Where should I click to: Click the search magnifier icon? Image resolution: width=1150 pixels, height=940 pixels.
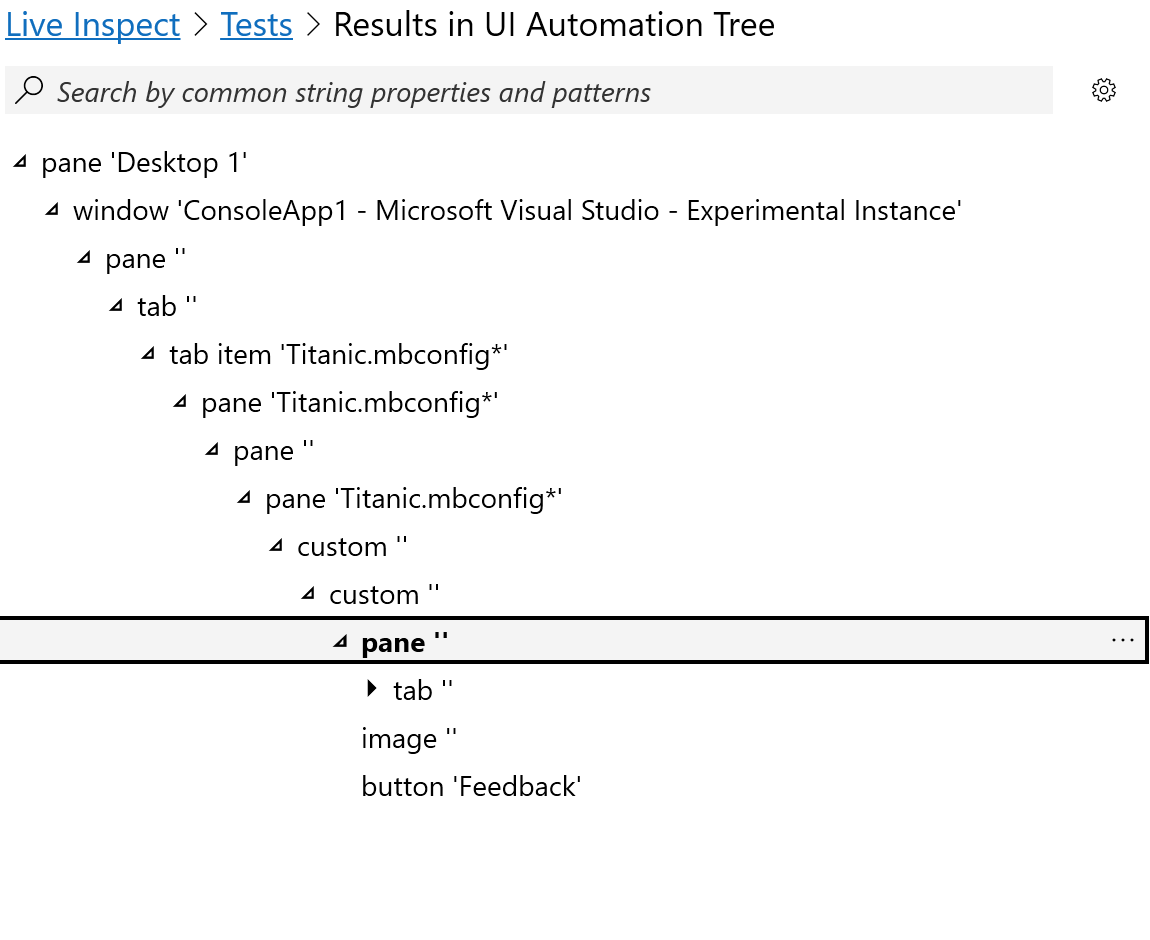click(x=30, y=89)
